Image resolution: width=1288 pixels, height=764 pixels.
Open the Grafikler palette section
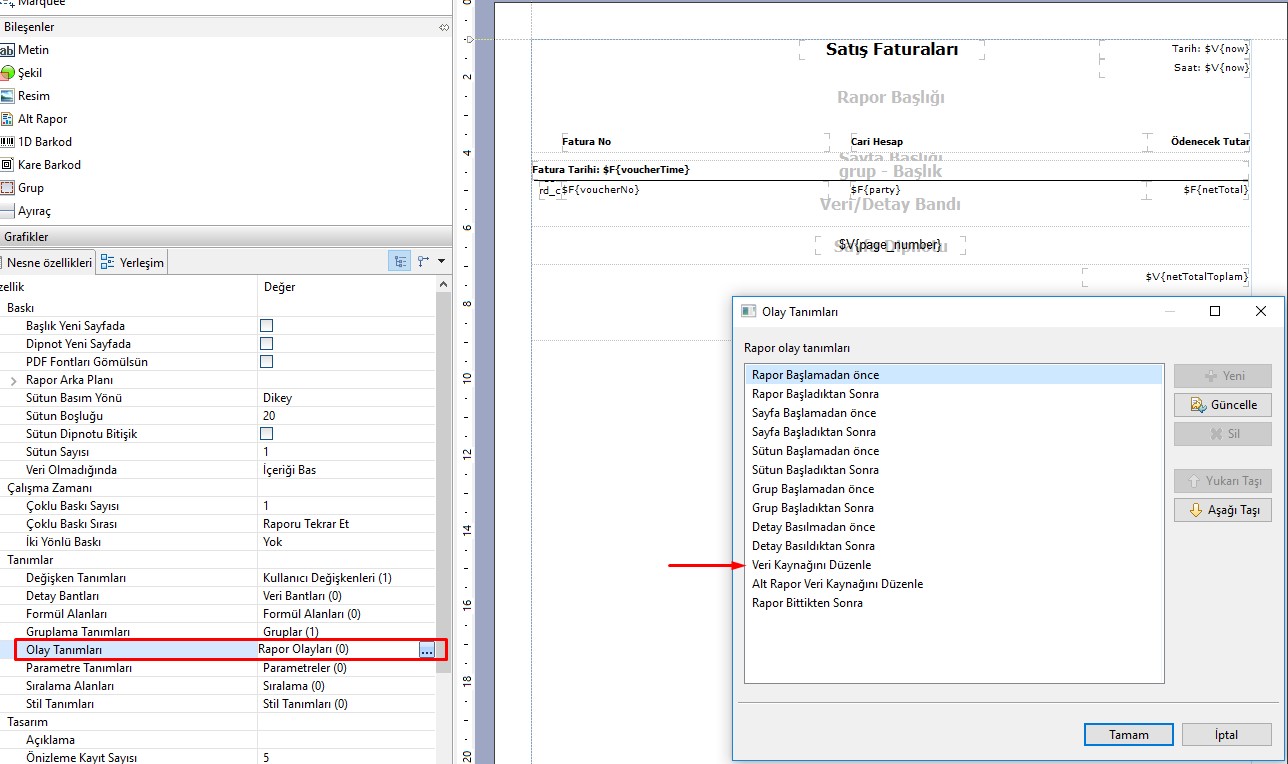point(26,237)
